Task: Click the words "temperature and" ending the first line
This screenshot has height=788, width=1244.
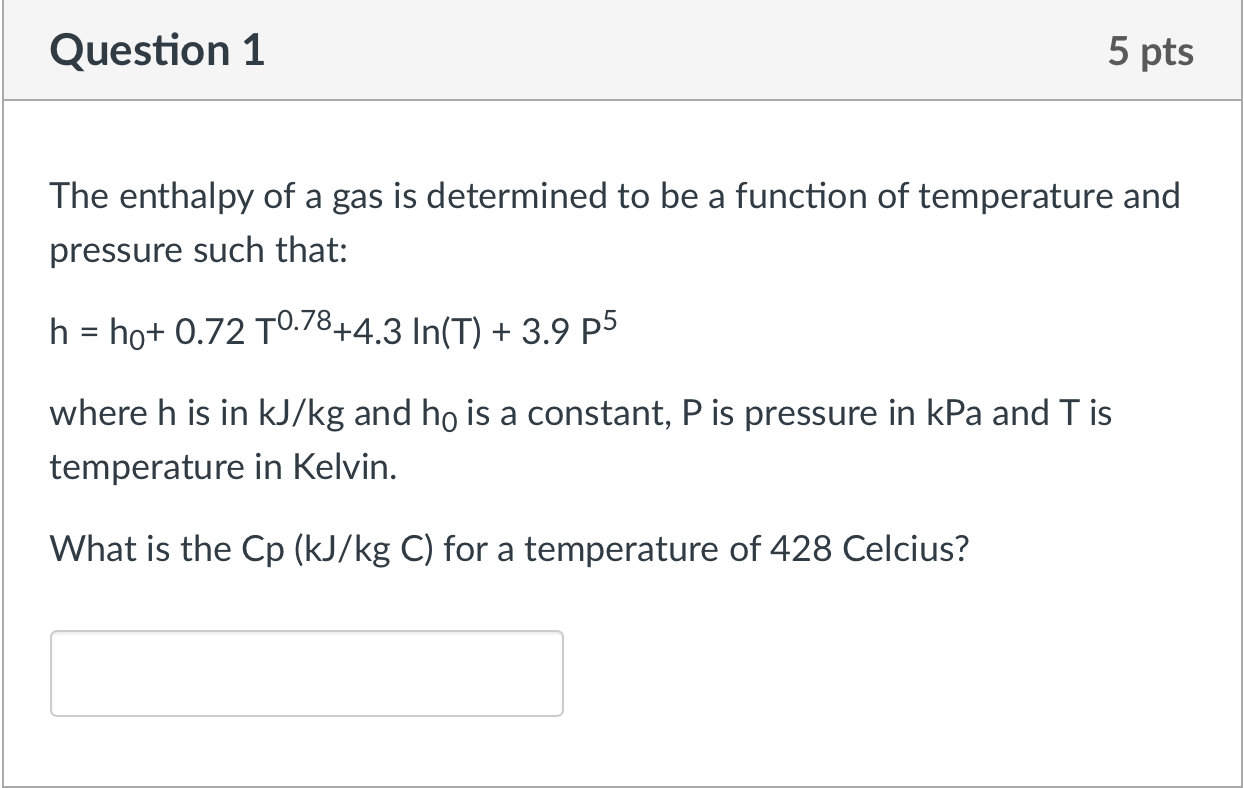Action: [1049, 197]
